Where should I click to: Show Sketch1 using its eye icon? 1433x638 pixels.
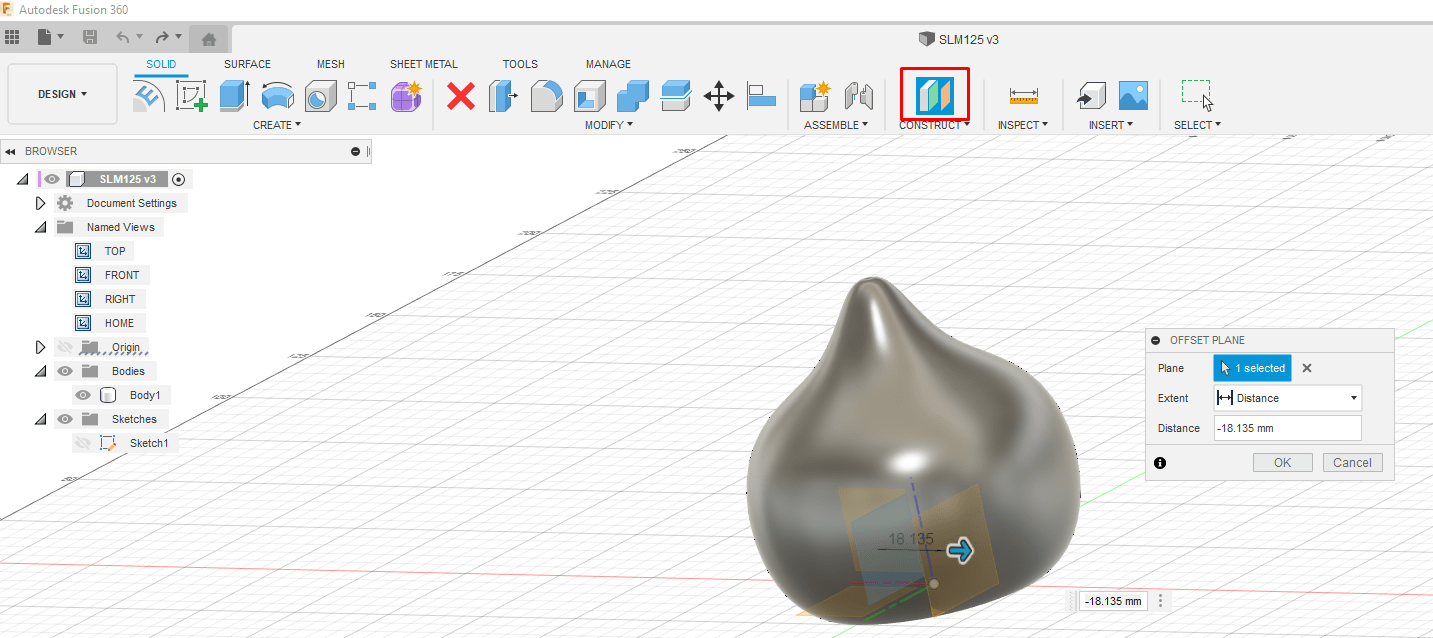83,443
